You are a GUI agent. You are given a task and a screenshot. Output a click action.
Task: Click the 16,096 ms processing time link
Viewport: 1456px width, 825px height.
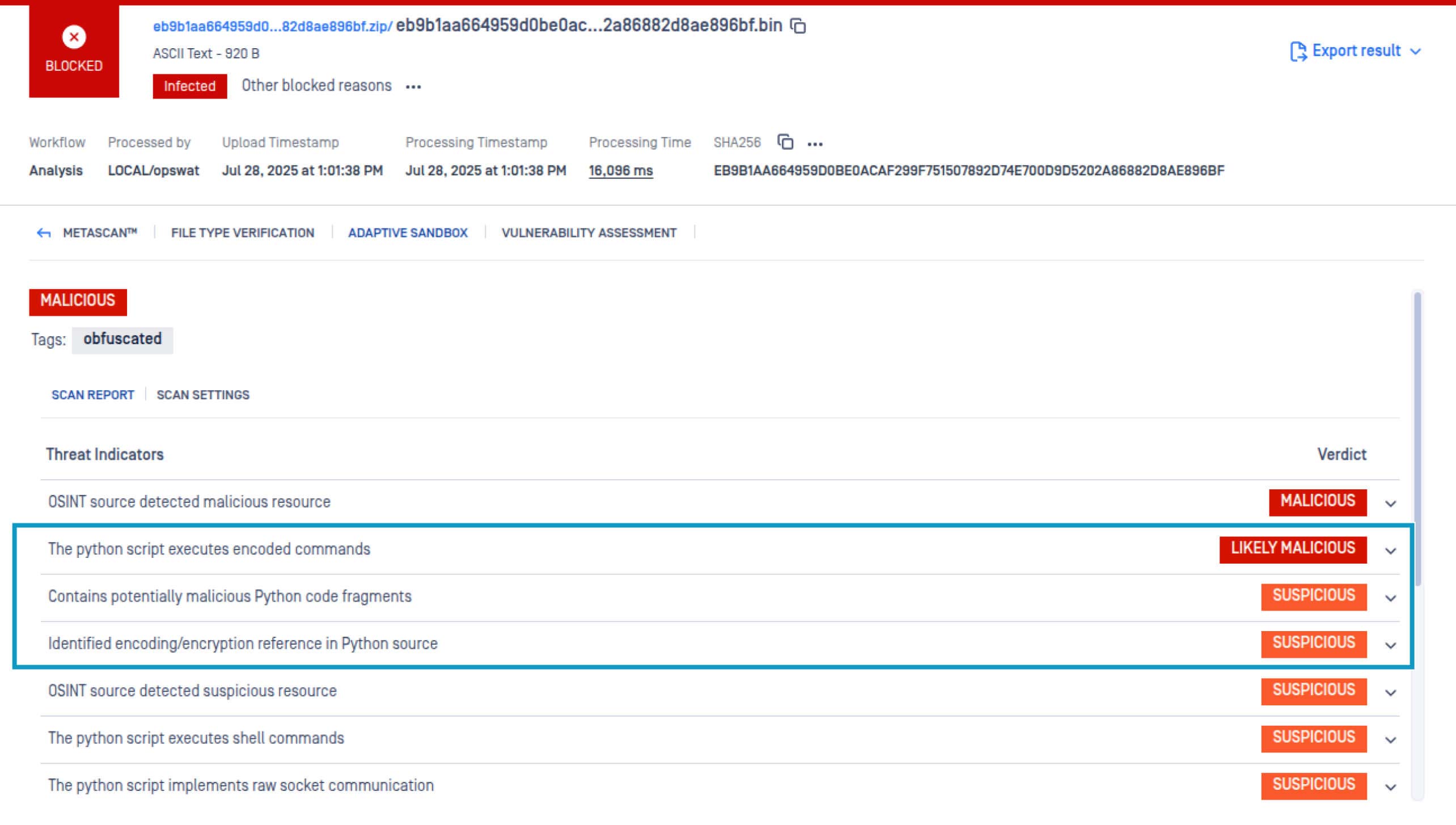(620, 170)
